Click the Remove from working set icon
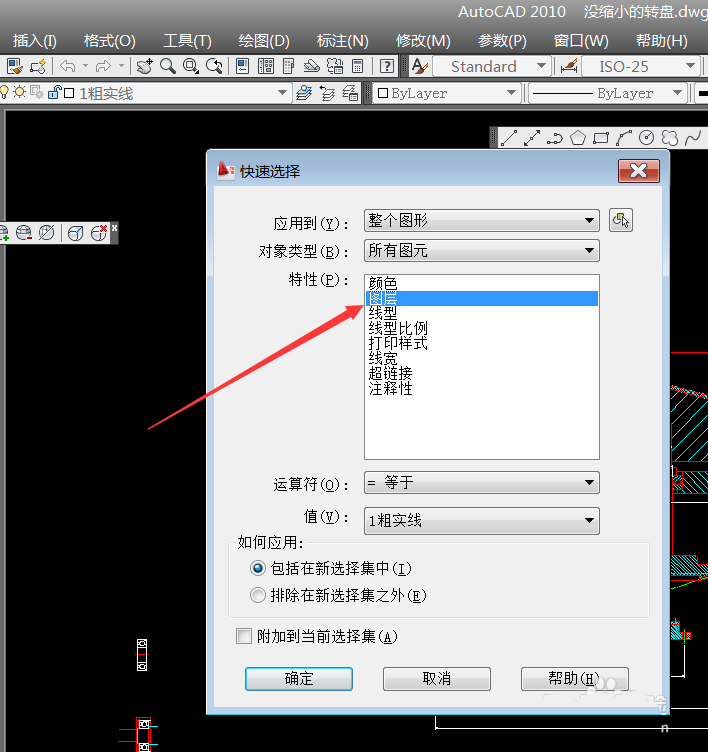 24,233
